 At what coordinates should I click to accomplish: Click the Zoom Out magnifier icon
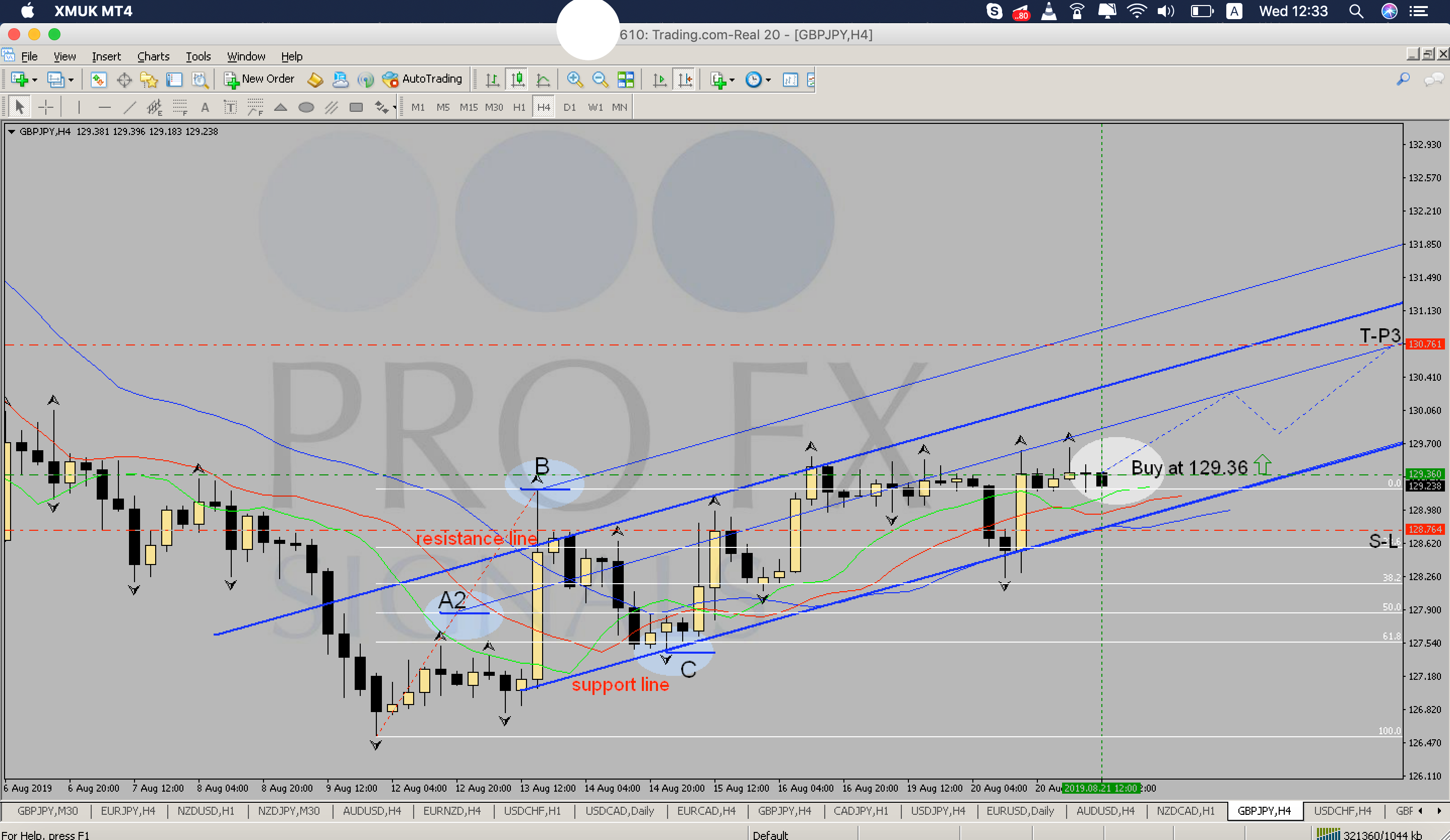(600, 80)
